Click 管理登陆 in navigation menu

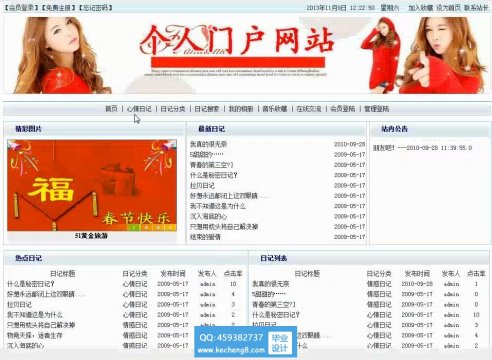(x=376, y=109)
